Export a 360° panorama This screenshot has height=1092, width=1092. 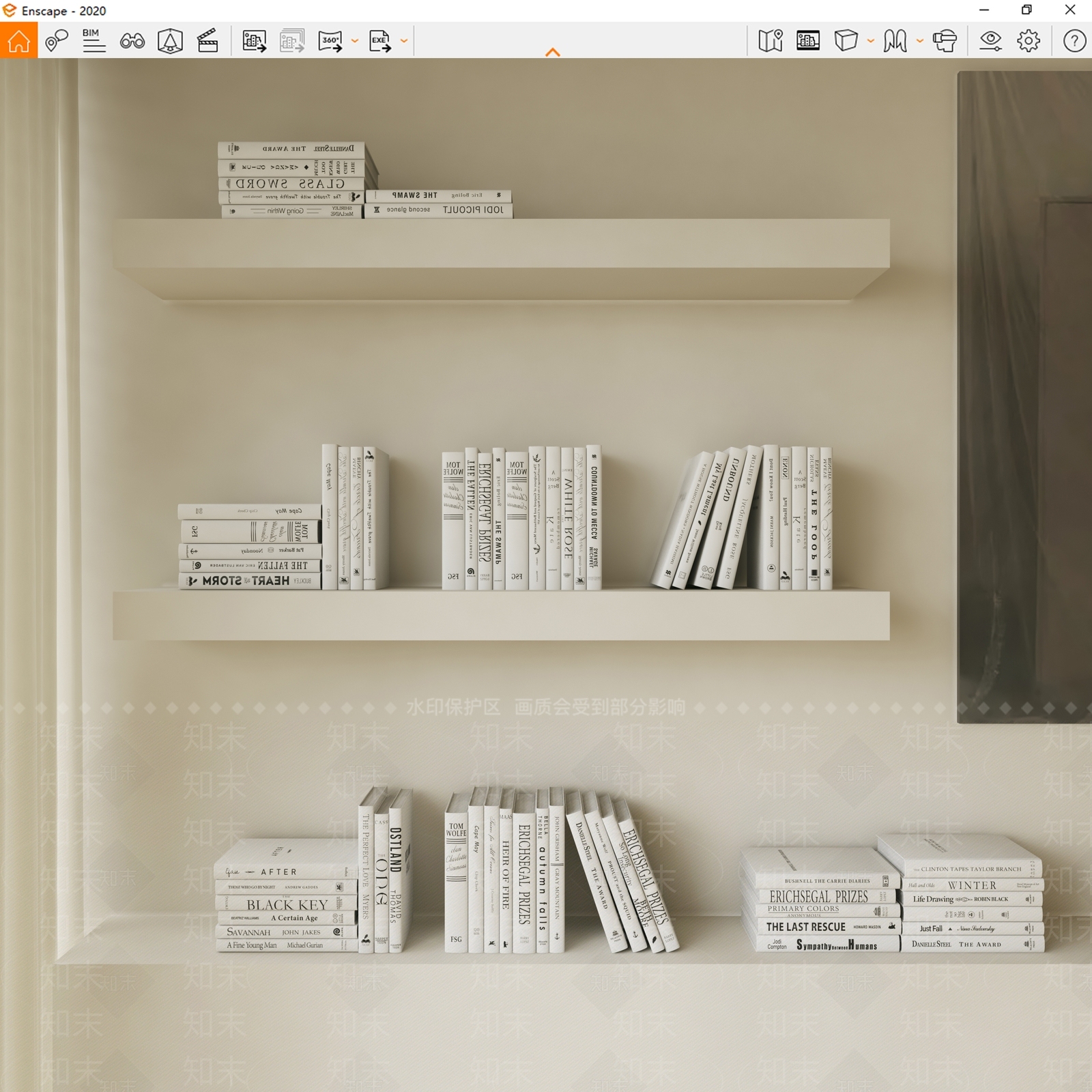(x=330, y=41)
